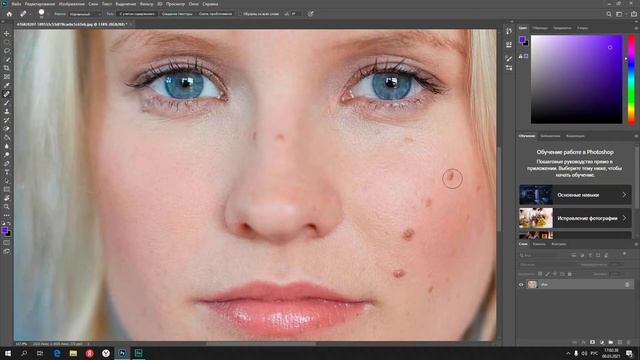This screenshot has height=360, width=640.
Task: Expand Исправление фотографии tutorial chevron
Action: pos(624,218)
